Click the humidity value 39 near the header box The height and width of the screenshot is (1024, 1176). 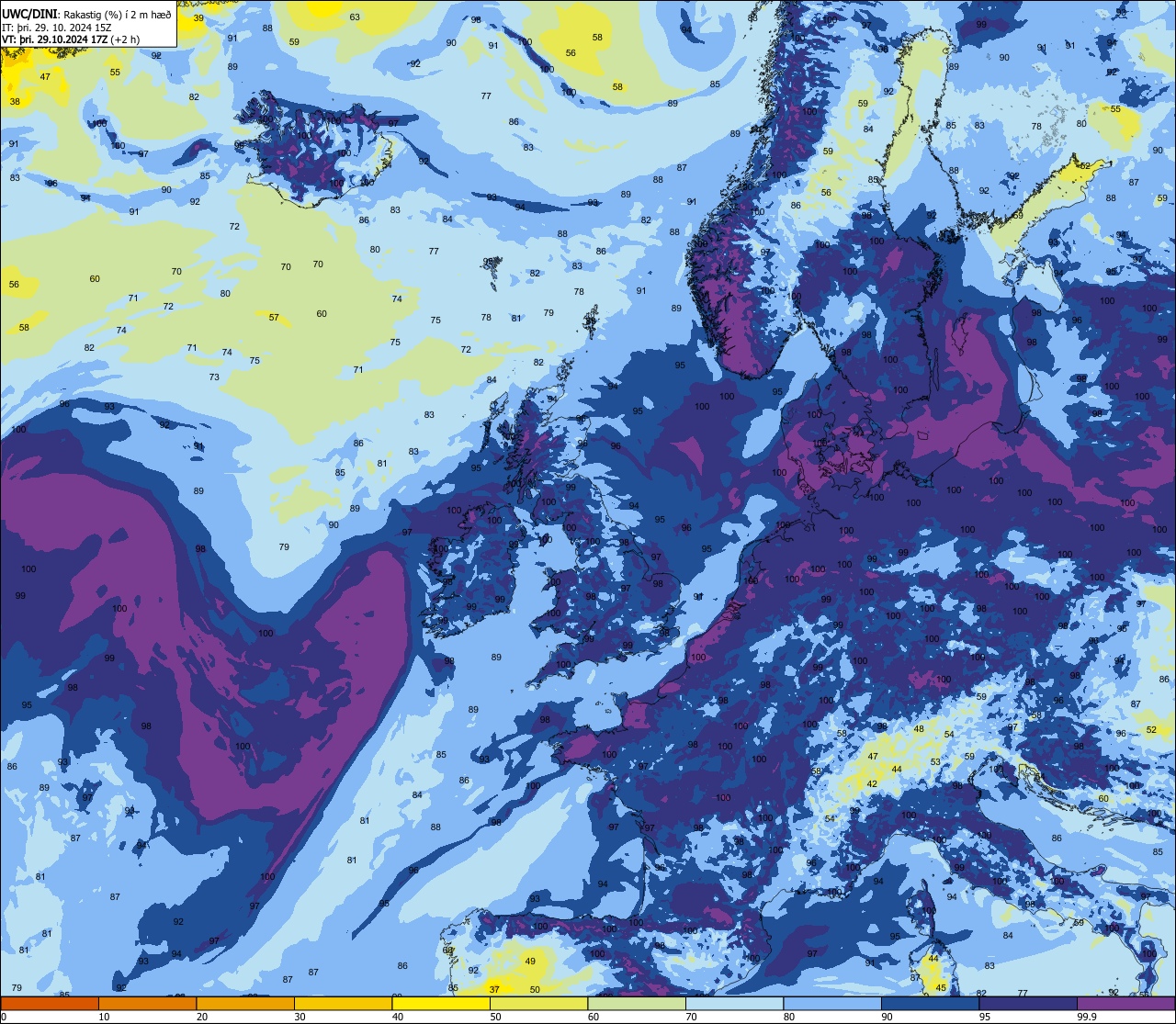click(x=198, y=17)
